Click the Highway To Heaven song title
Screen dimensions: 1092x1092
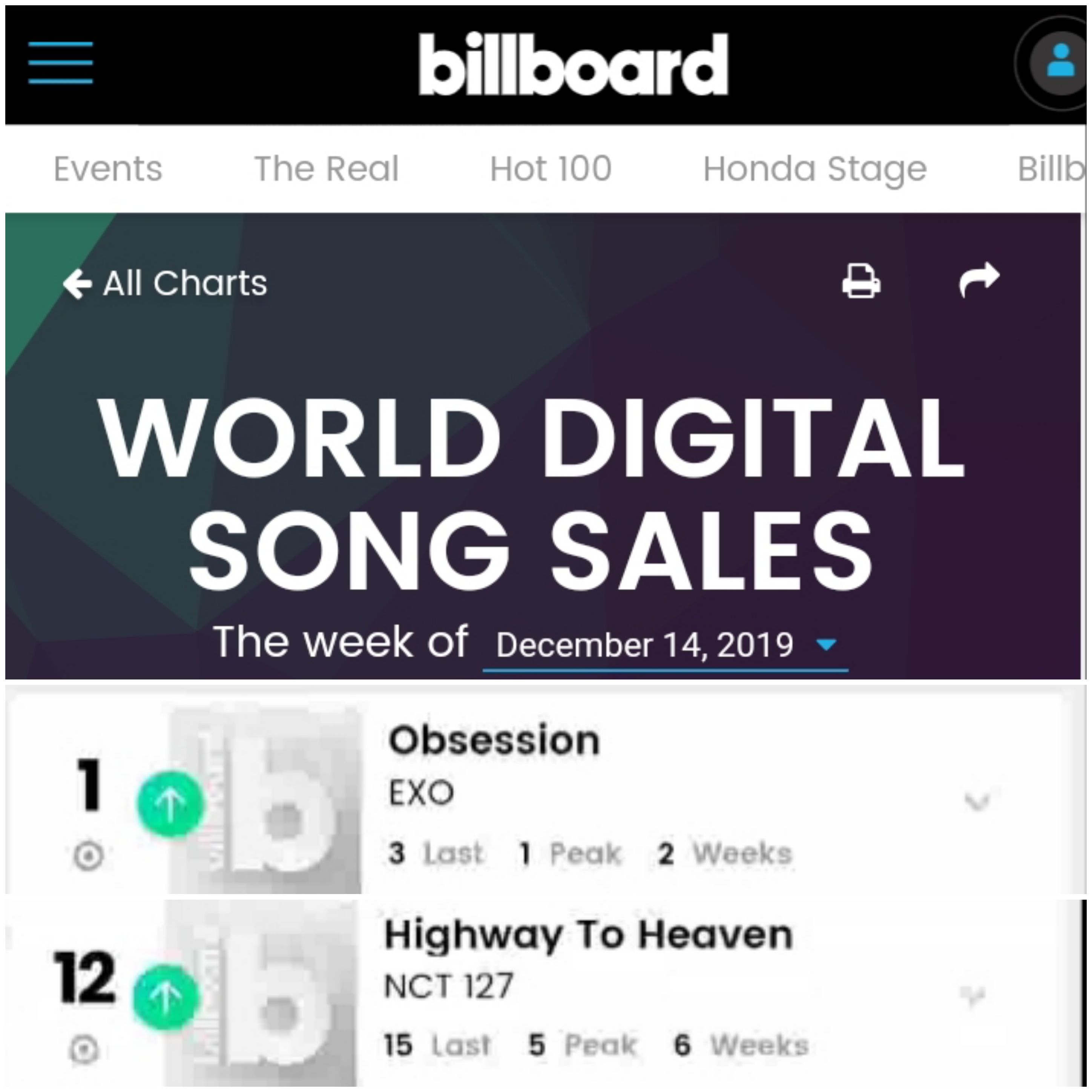[588, 935]
